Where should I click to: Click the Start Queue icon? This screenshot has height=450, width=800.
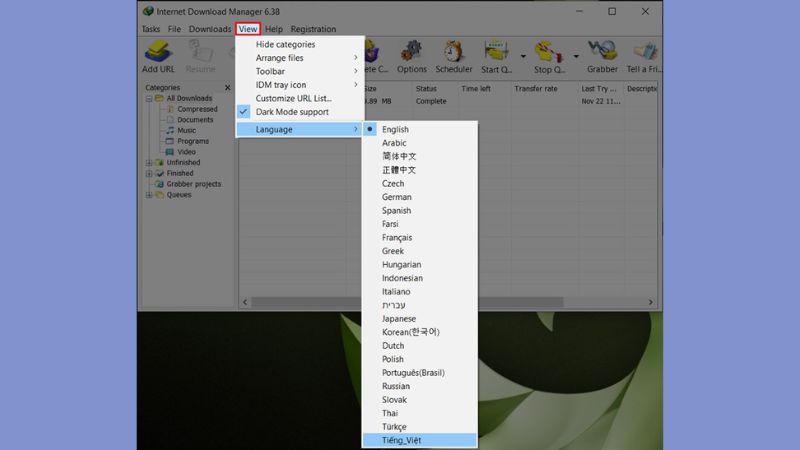click(x=496, y=52)
